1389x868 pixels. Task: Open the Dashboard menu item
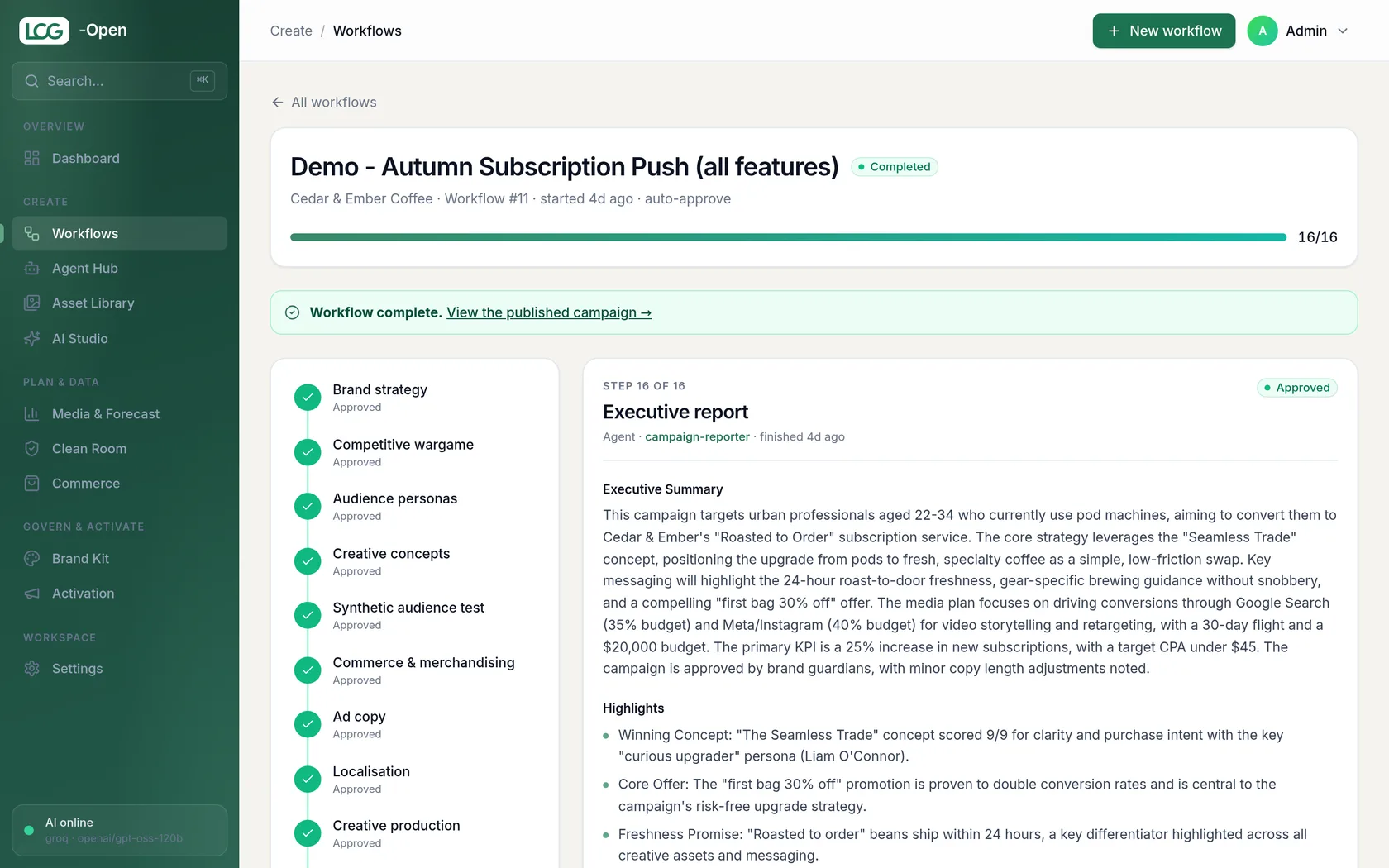click(x=119, y=159)
